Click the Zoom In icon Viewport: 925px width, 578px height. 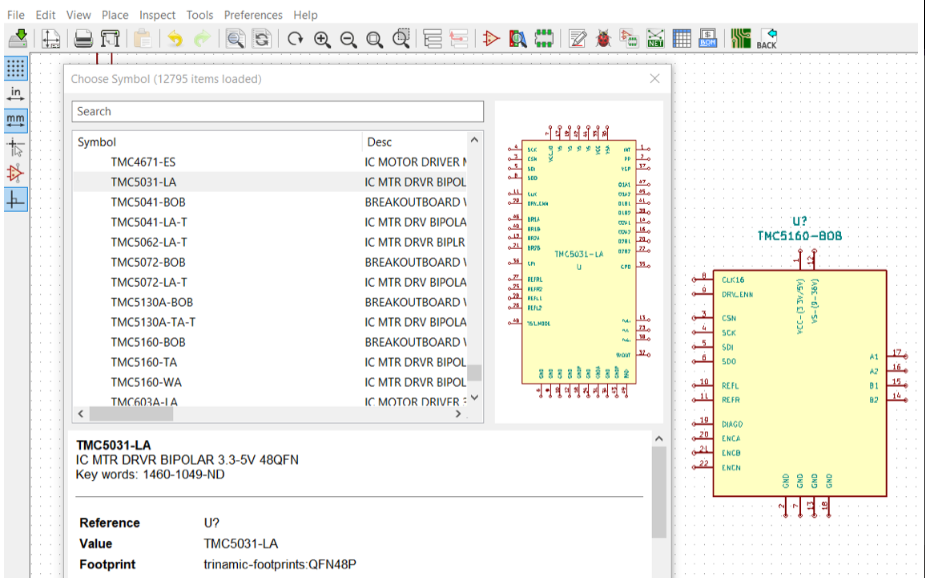tap(322, 39)
